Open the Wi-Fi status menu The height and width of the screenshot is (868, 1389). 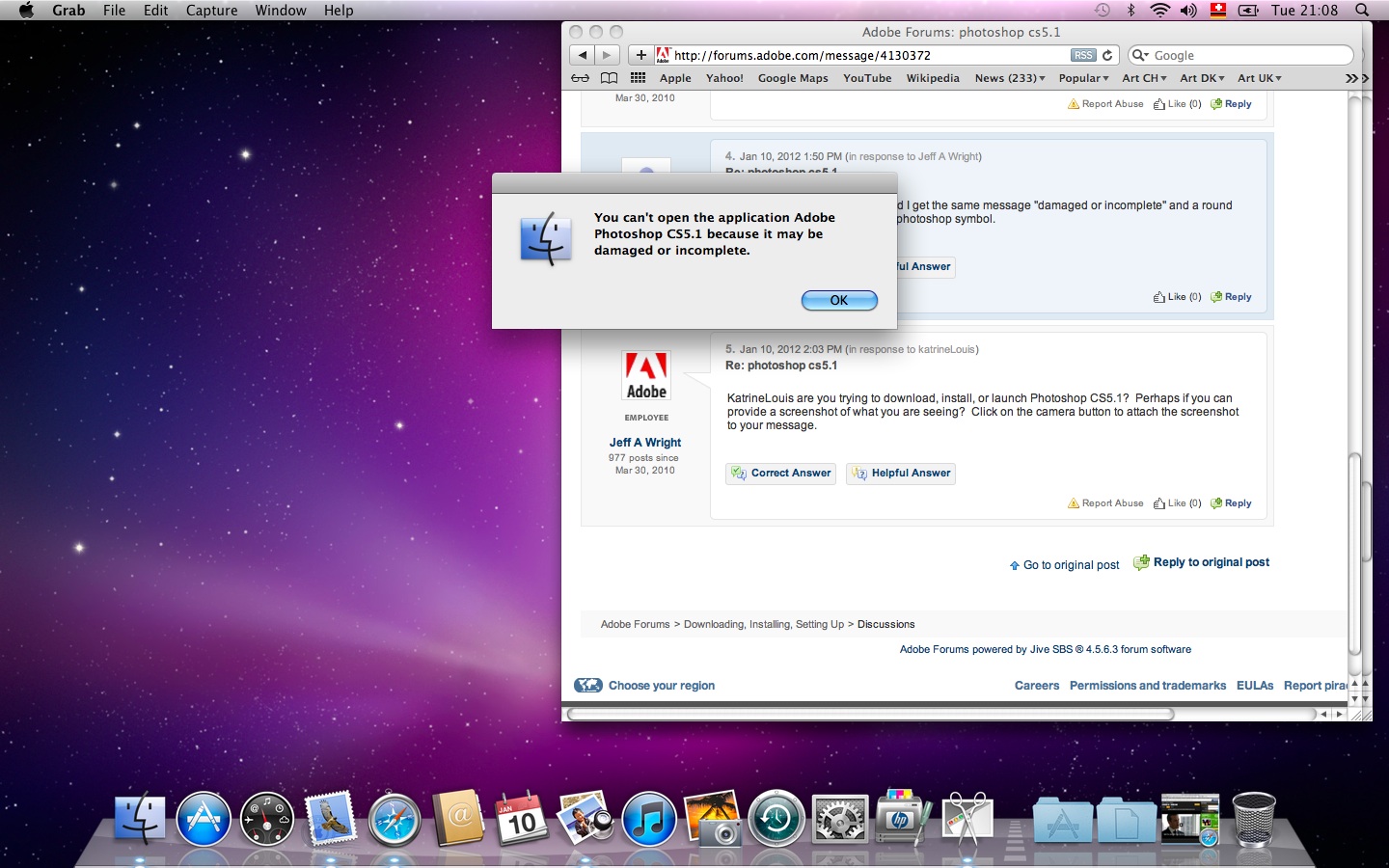(1160, 11)
